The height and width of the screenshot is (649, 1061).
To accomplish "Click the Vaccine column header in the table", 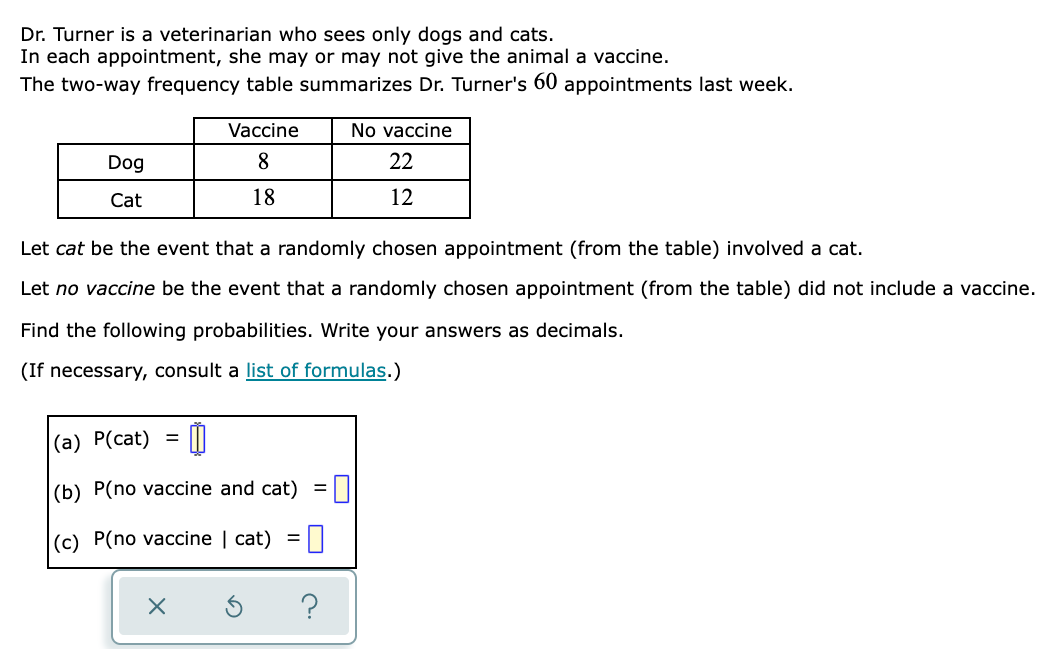I will coord(263,130).
